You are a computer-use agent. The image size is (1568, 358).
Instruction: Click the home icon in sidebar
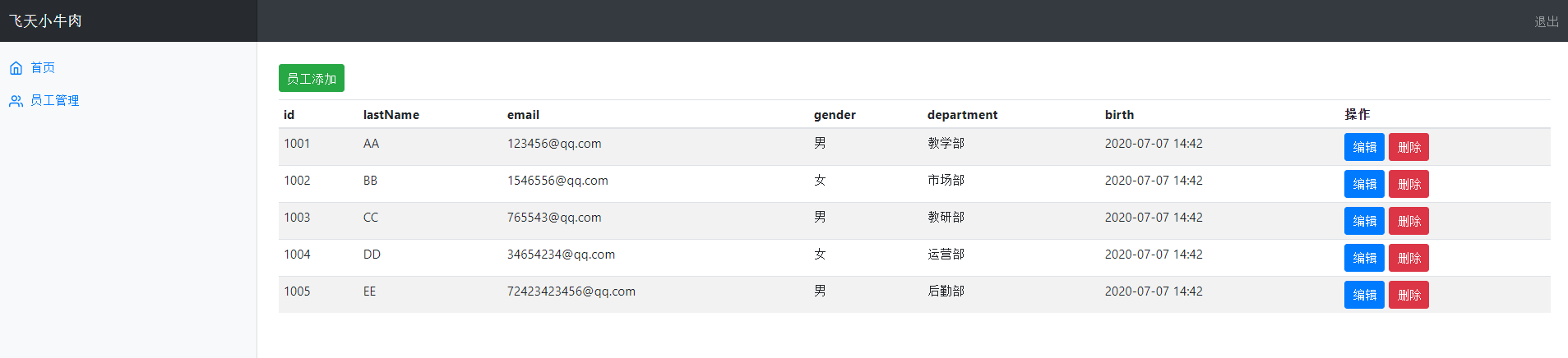16,68
